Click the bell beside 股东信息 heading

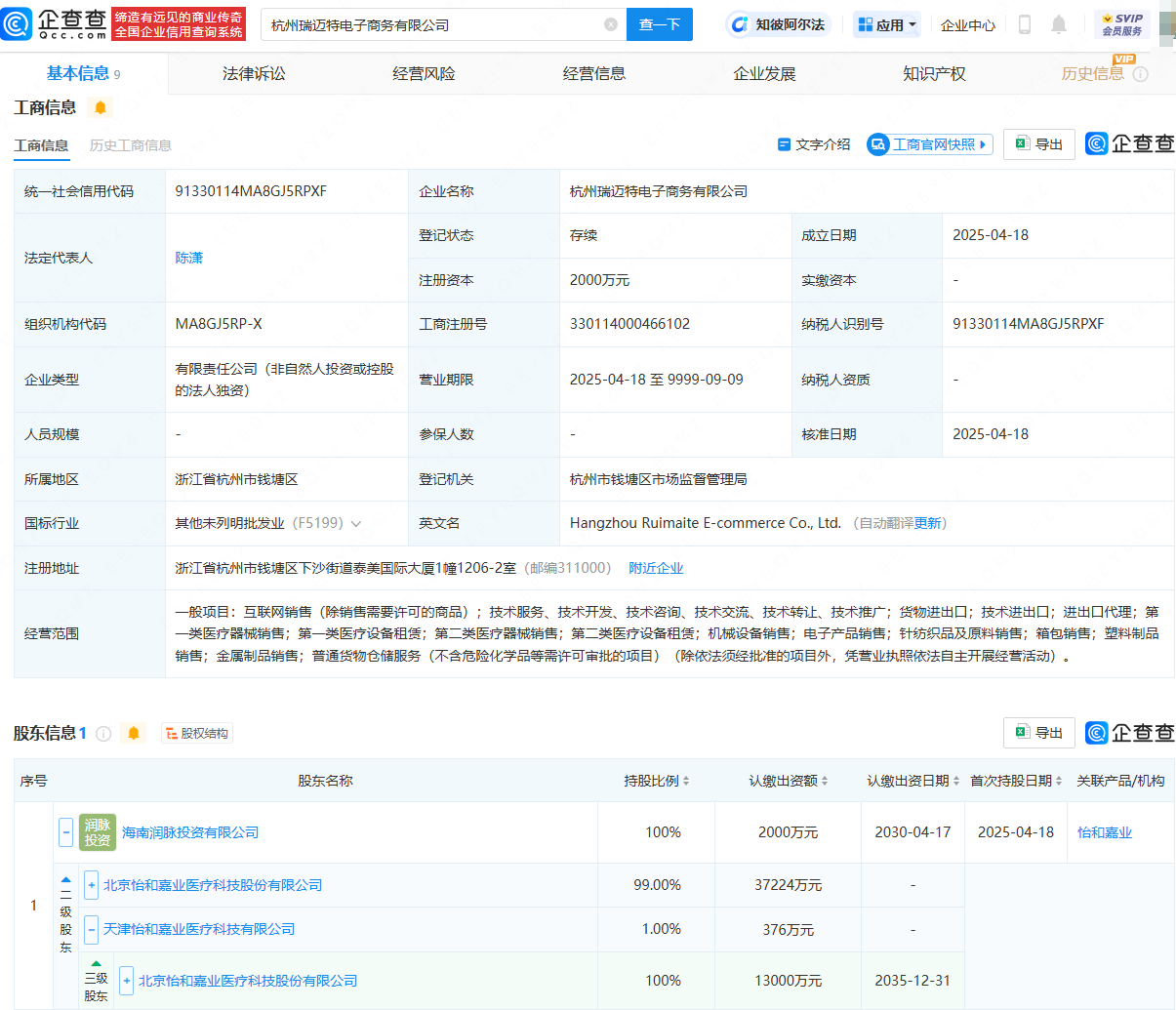tap(134, 733)
